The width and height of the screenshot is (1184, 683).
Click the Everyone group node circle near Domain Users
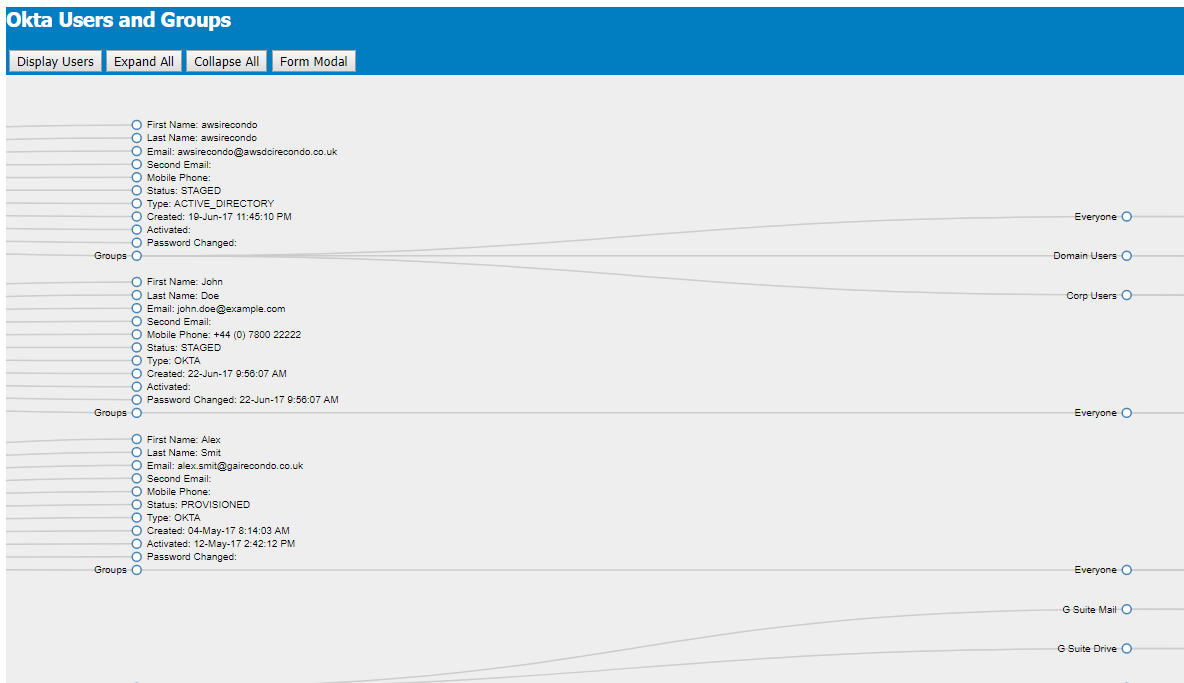coord(1127,216)
